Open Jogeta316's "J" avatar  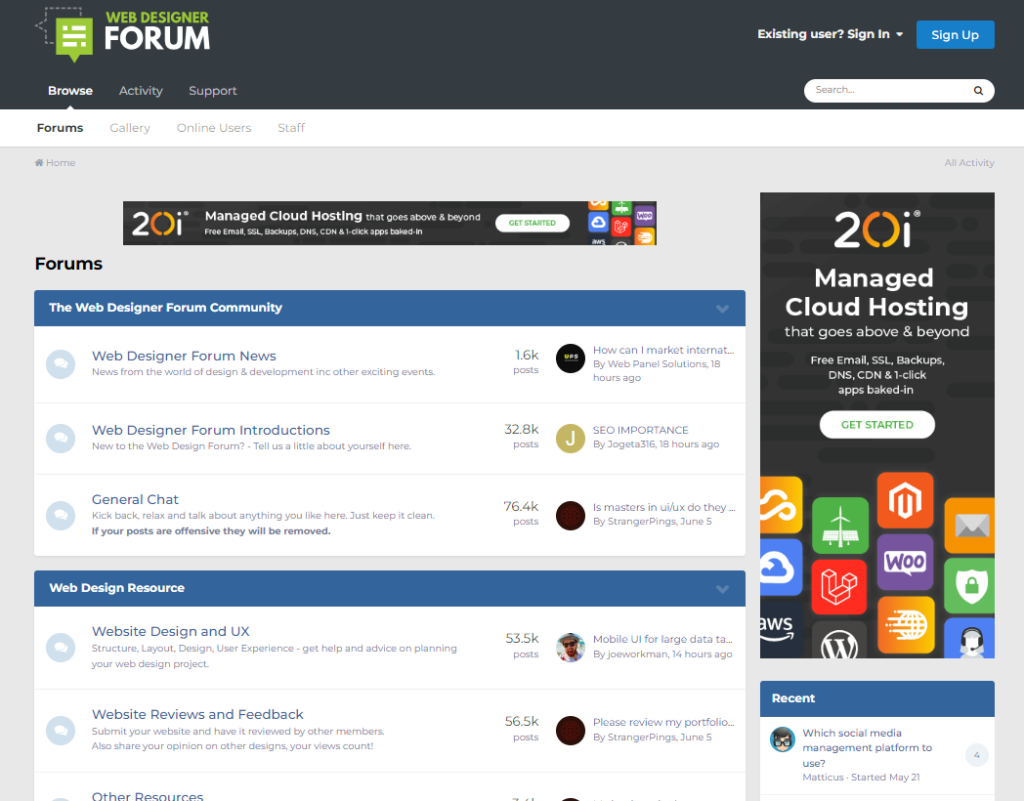(x=570, y=438)
